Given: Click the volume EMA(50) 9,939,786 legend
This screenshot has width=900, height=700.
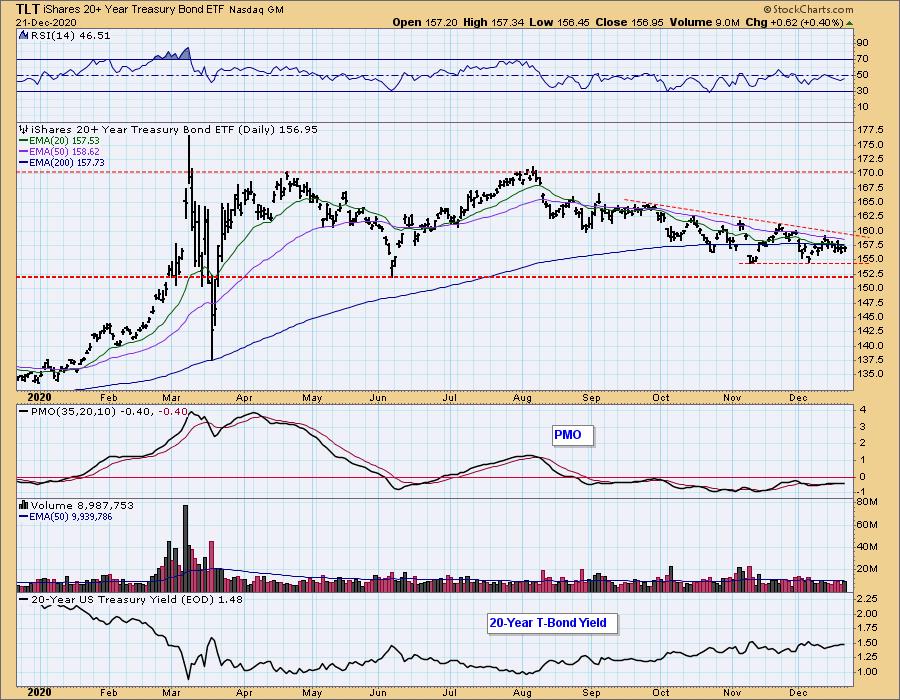Looking at the screenshot, I should pos(65,516).
